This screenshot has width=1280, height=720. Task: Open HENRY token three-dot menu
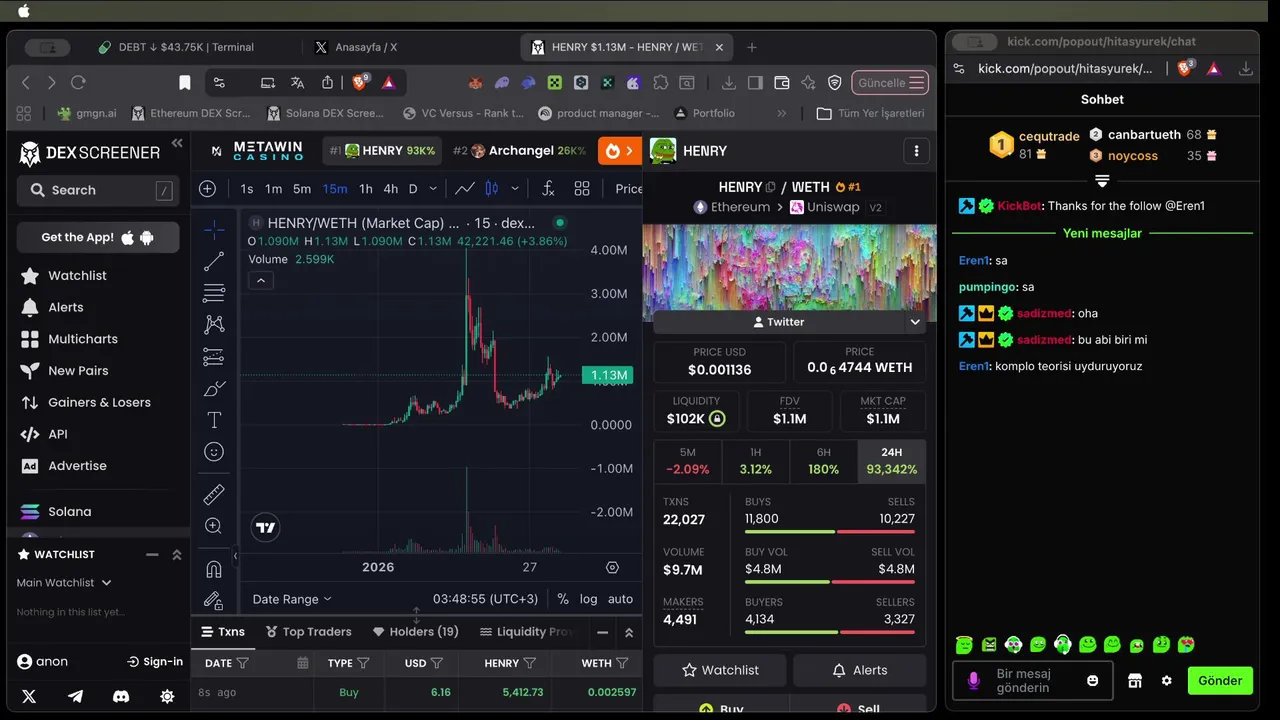pos(917,151)
